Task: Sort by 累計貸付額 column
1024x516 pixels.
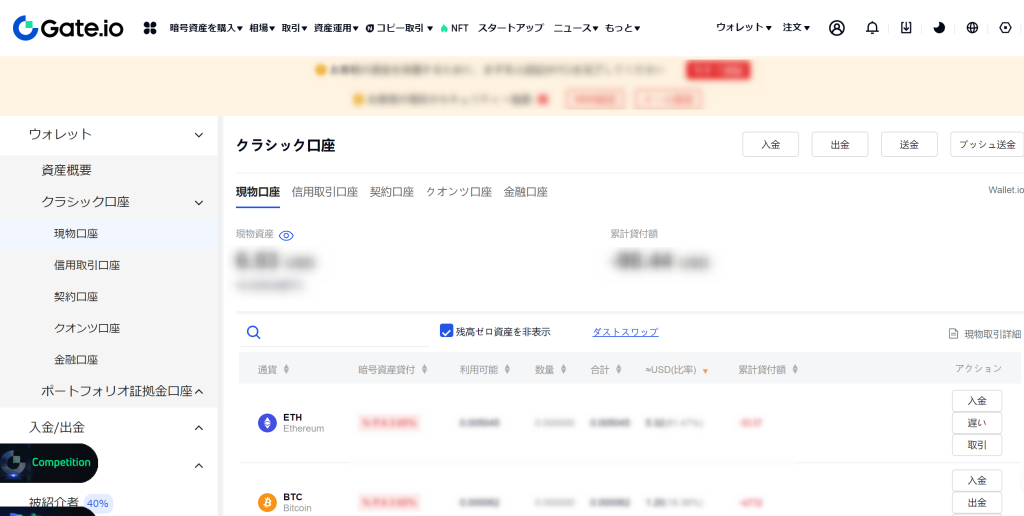Action: point(795,370)
